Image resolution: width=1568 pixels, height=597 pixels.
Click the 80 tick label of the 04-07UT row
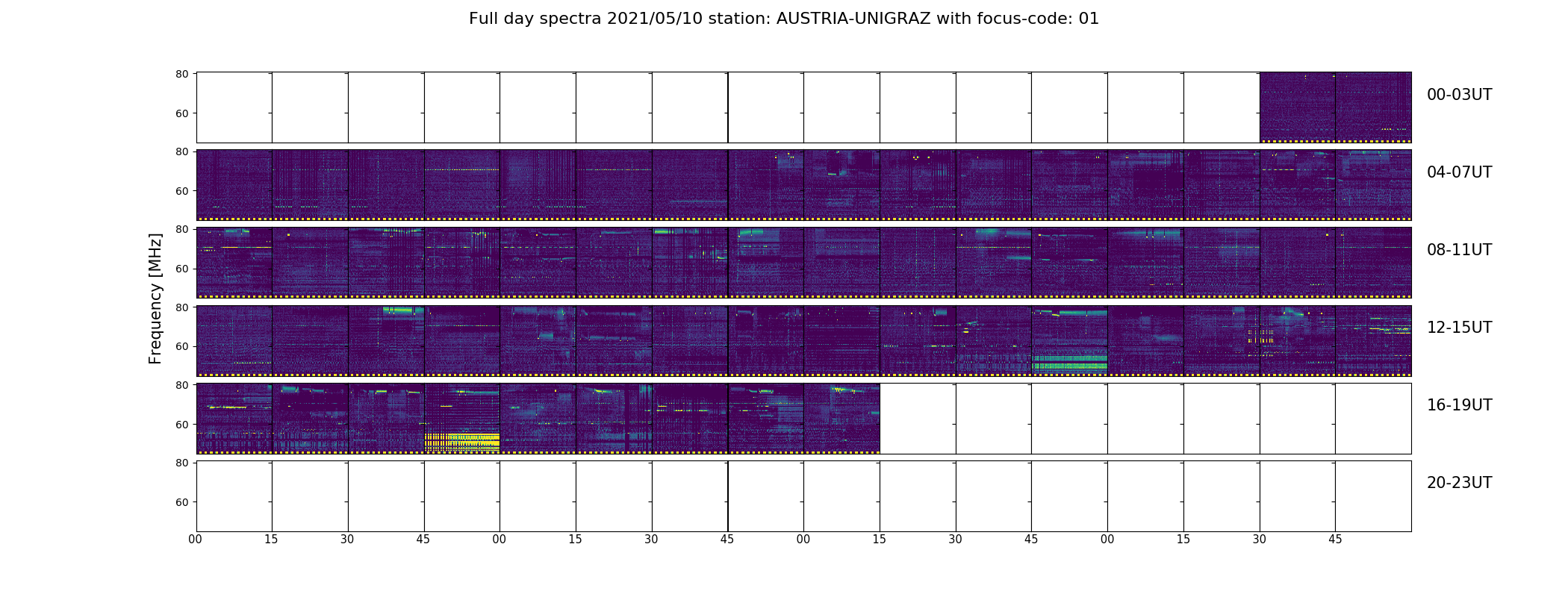pyautogui.click(x=181, y=151)
